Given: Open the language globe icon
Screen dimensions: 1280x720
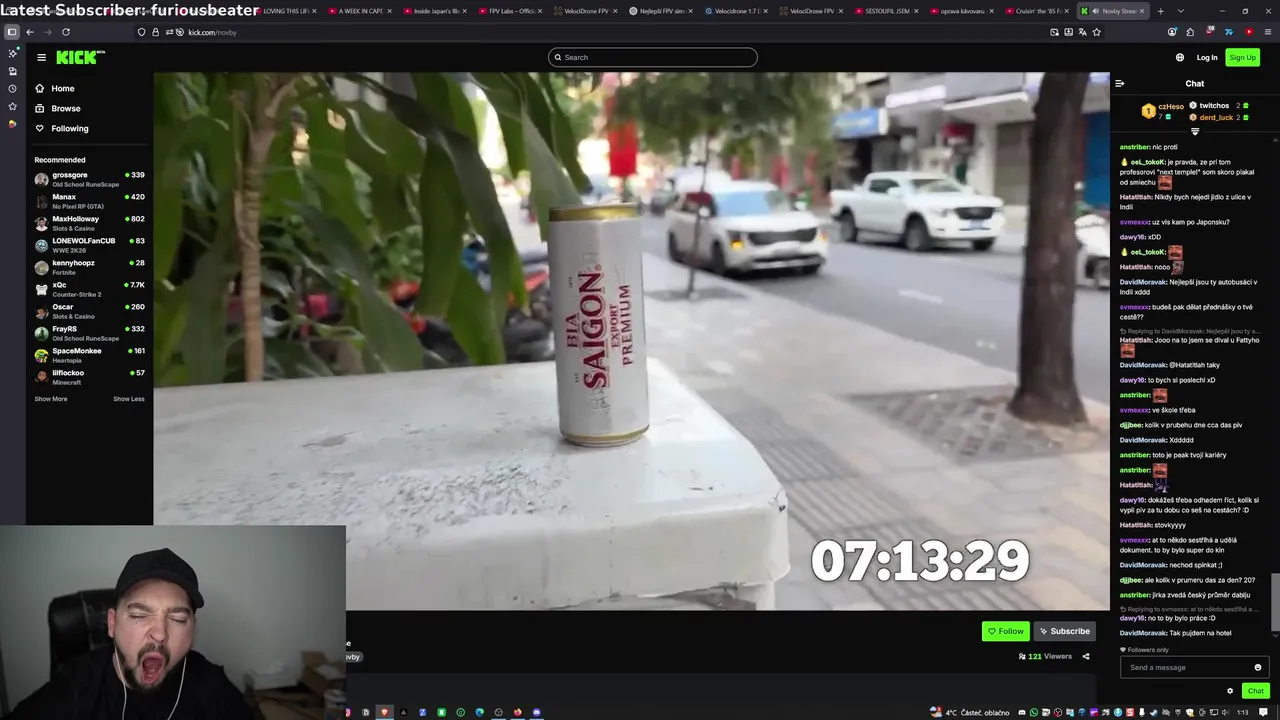Looking at the screenshot, I should pyautogui.click(x=1180, y=57).
